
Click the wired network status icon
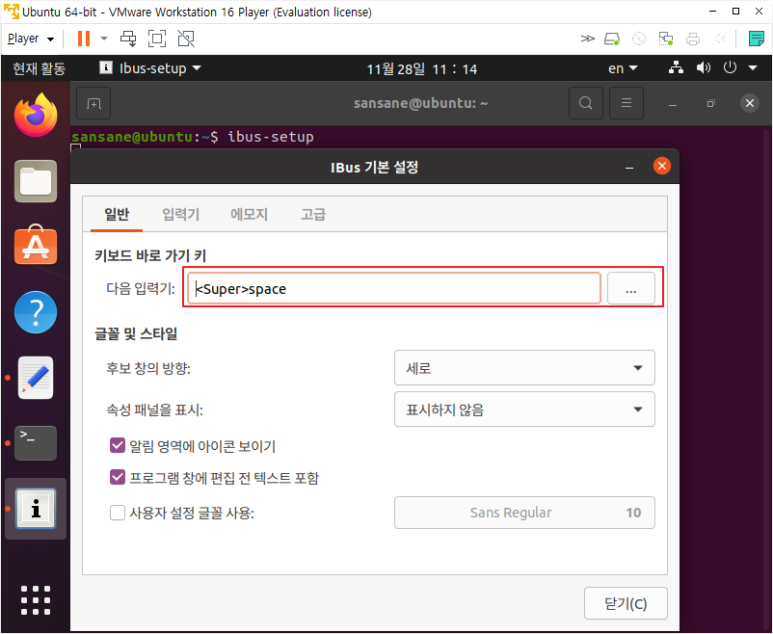pos(676,68)
